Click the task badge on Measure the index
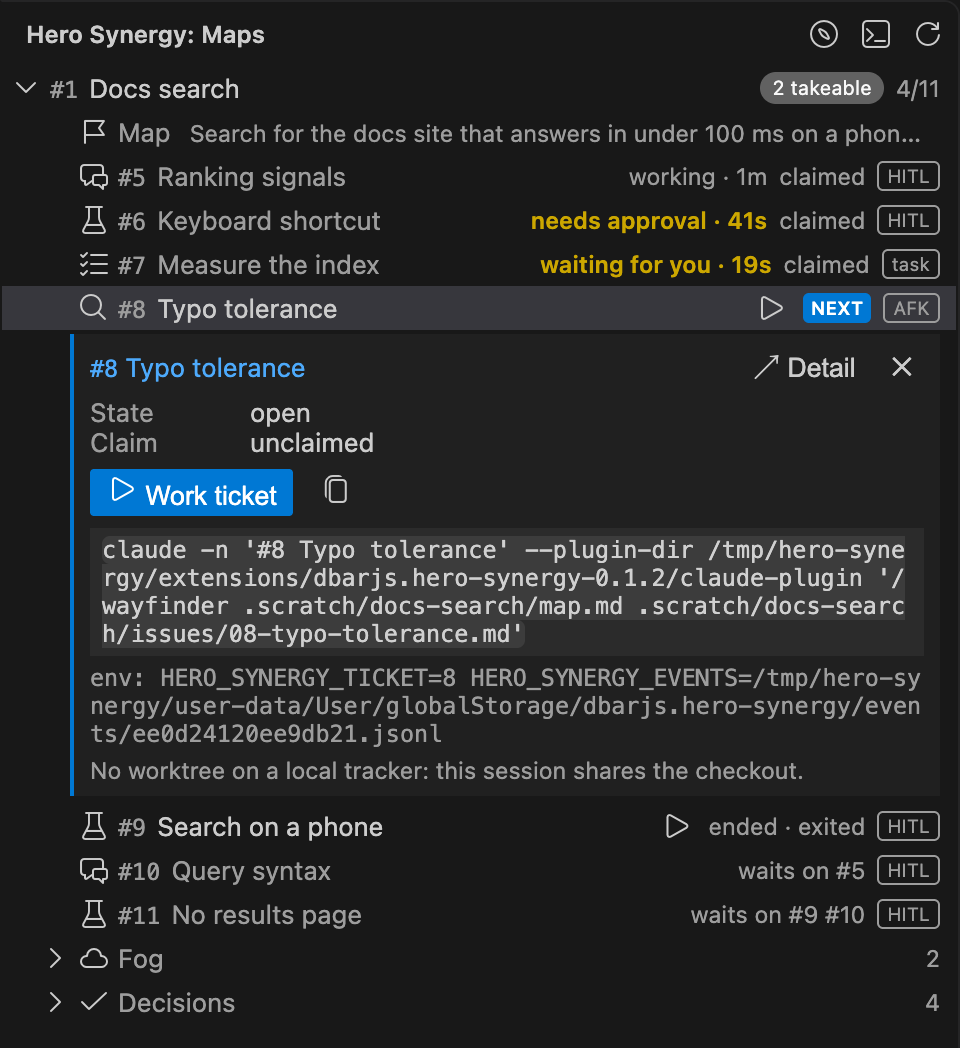960x1048 pixels. [911, 265]
